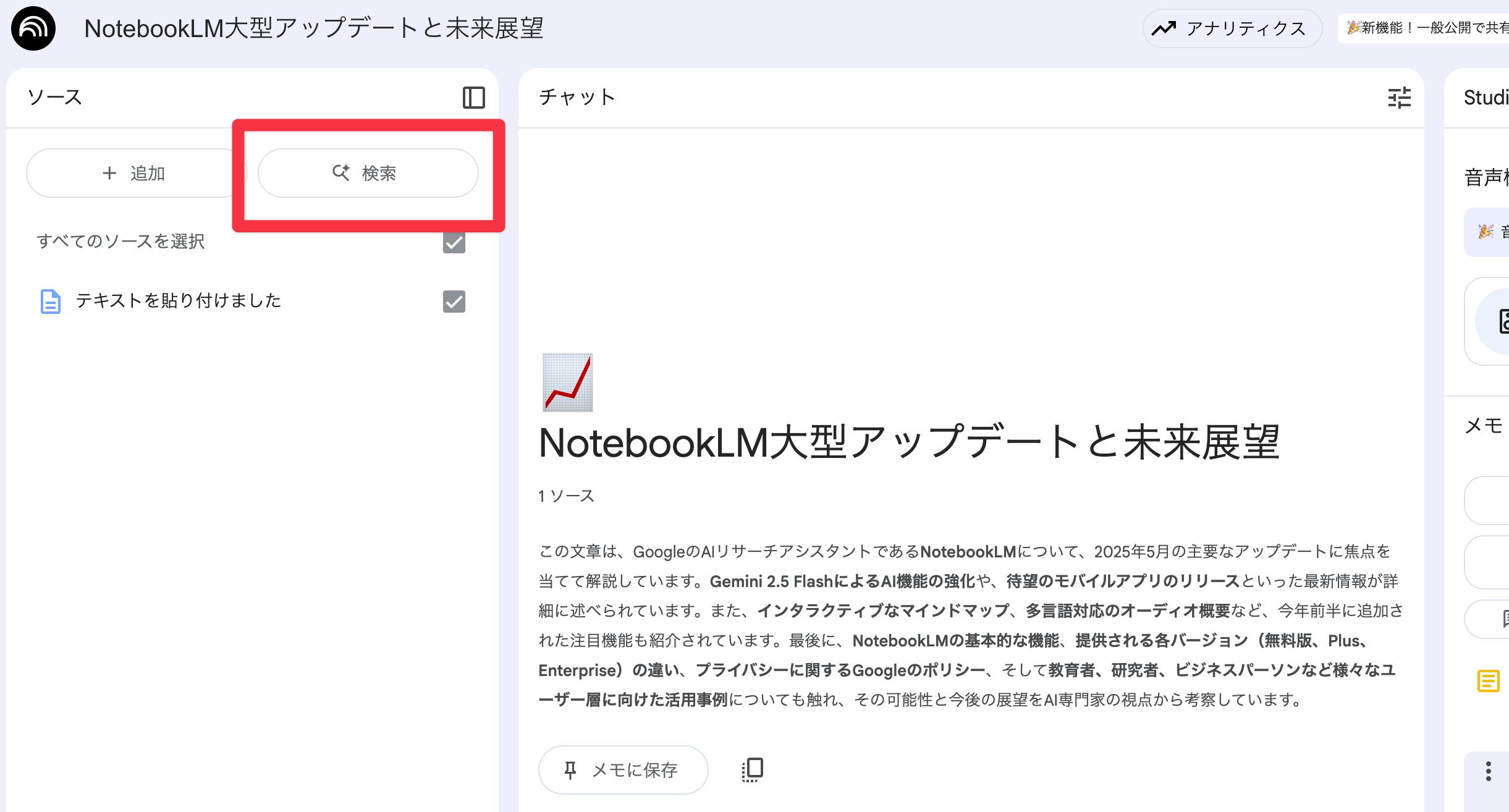Viewport: 1509px width, 812px height.
Task: Open the アナリティクス analytics button
Action: coord(1232,28)
